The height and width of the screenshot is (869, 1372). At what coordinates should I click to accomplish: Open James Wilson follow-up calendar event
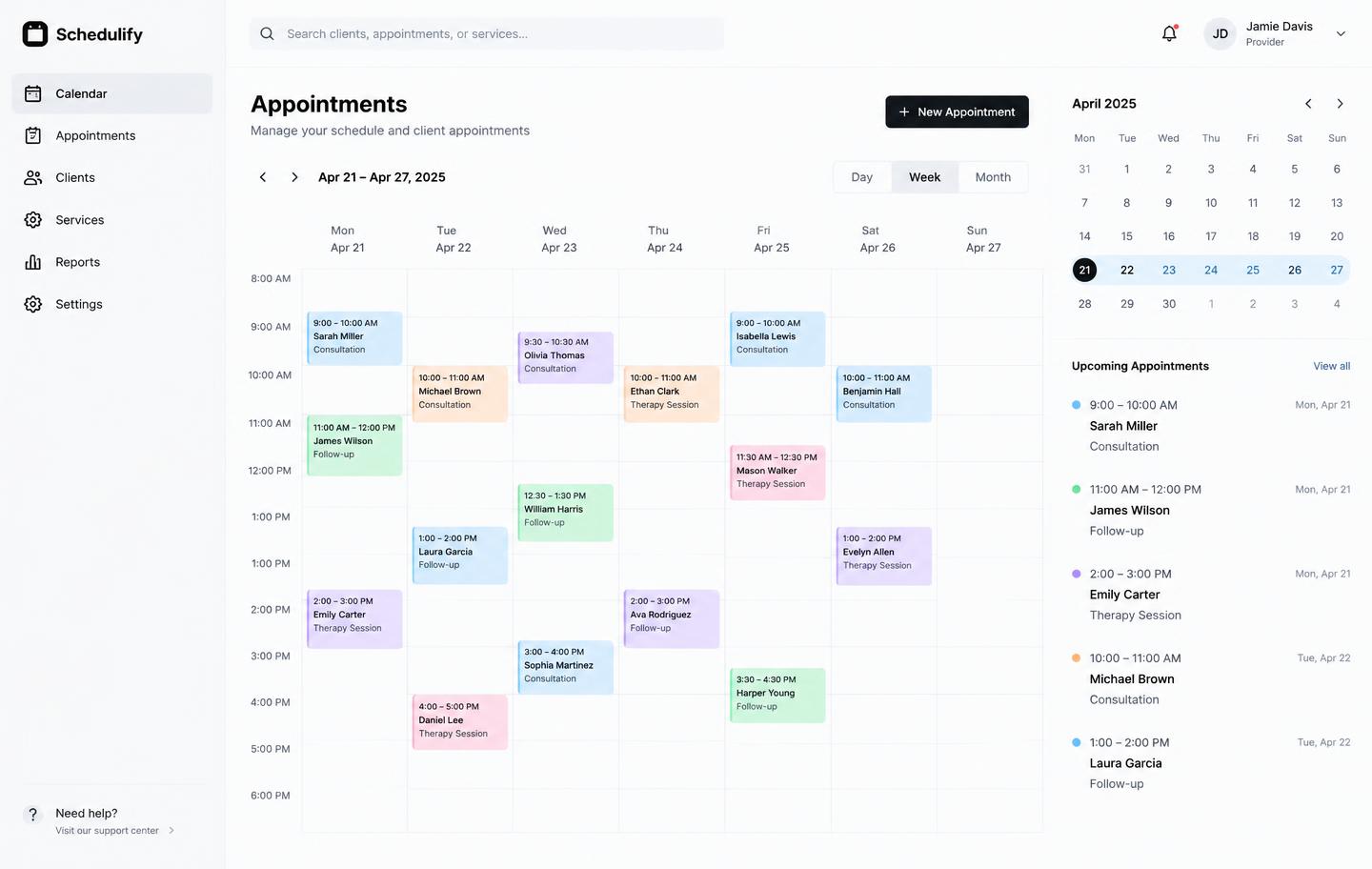[x=354, y=445]
